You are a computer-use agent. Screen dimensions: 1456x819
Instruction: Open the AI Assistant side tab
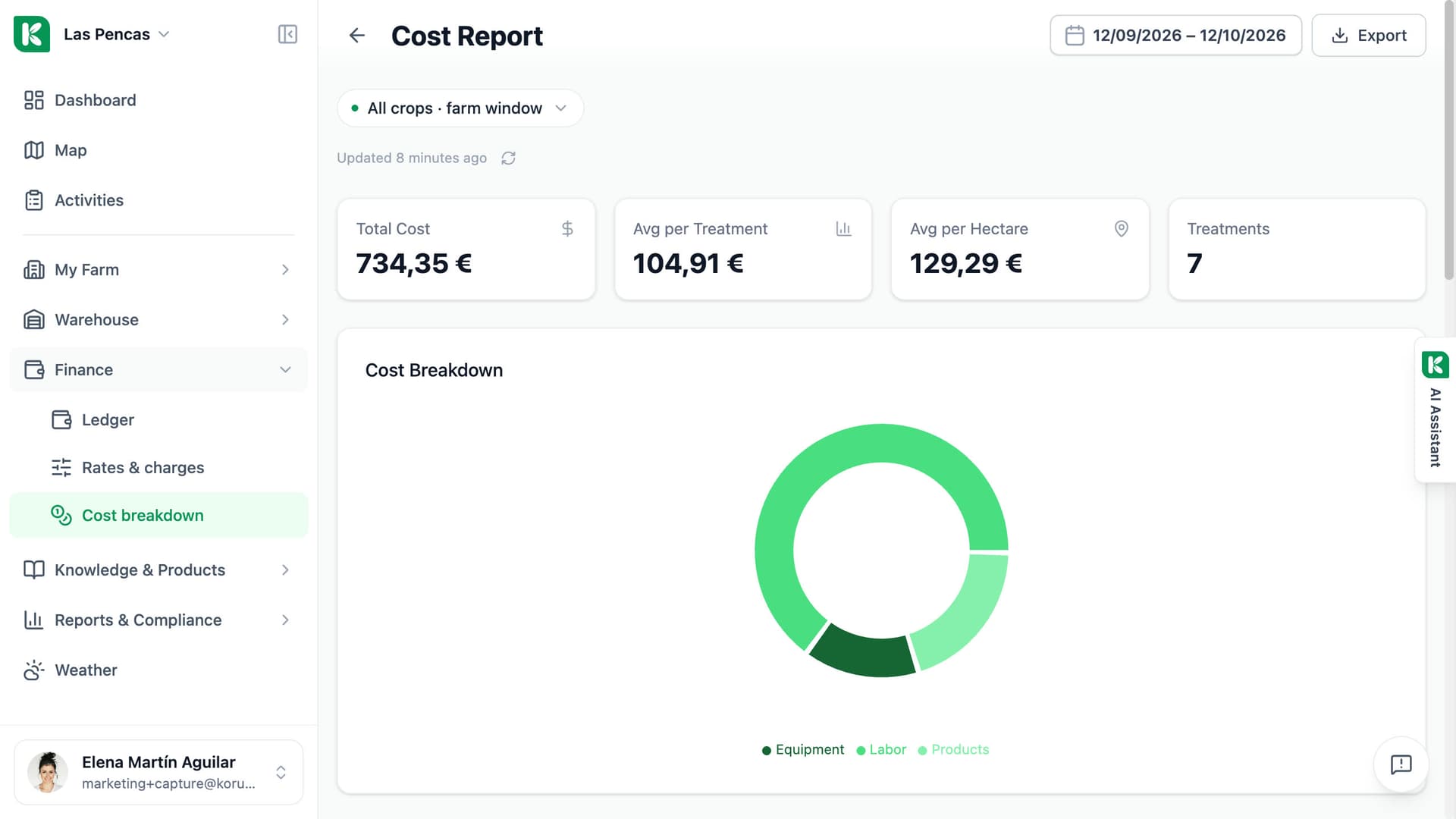1435,410
